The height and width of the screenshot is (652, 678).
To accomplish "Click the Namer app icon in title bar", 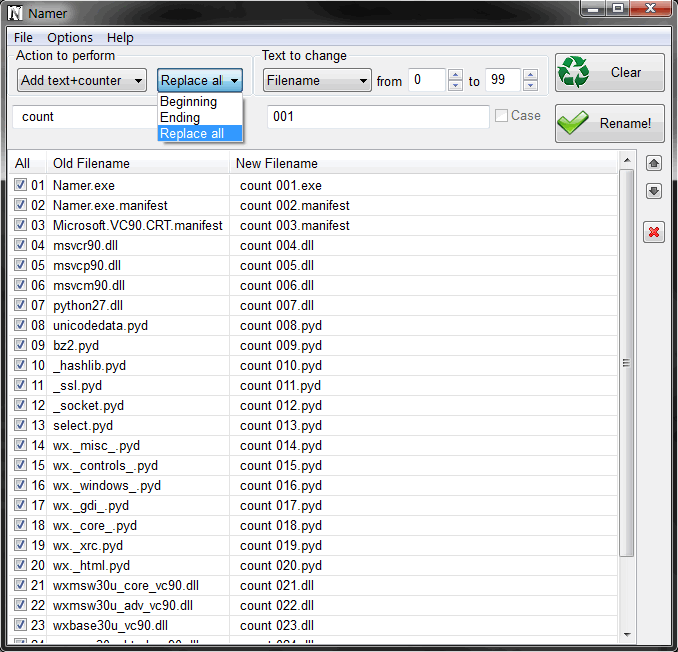I will (x=15, y=12).
